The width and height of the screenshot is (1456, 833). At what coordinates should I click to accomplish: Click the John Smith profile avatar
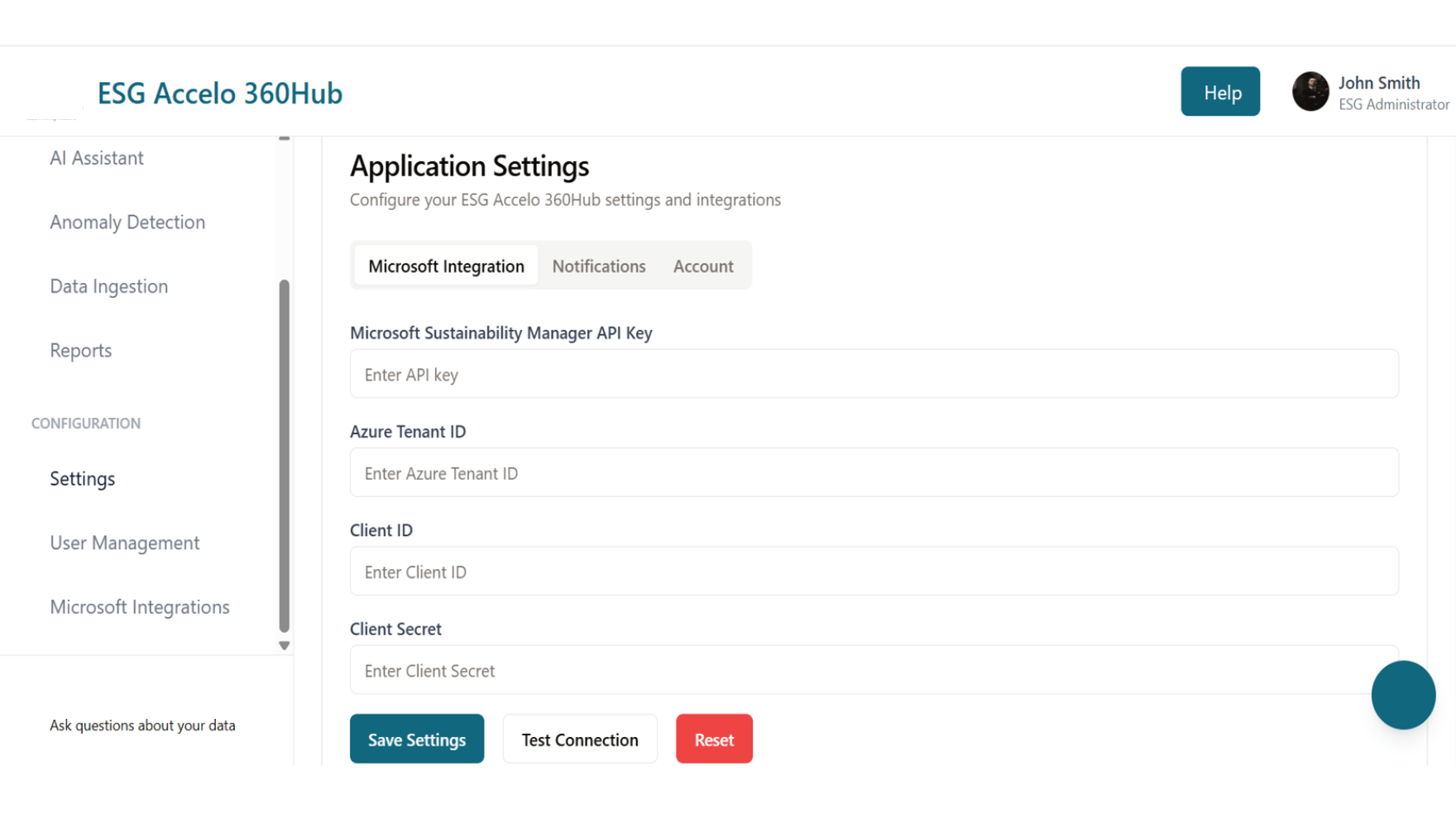pos(1310,91)
